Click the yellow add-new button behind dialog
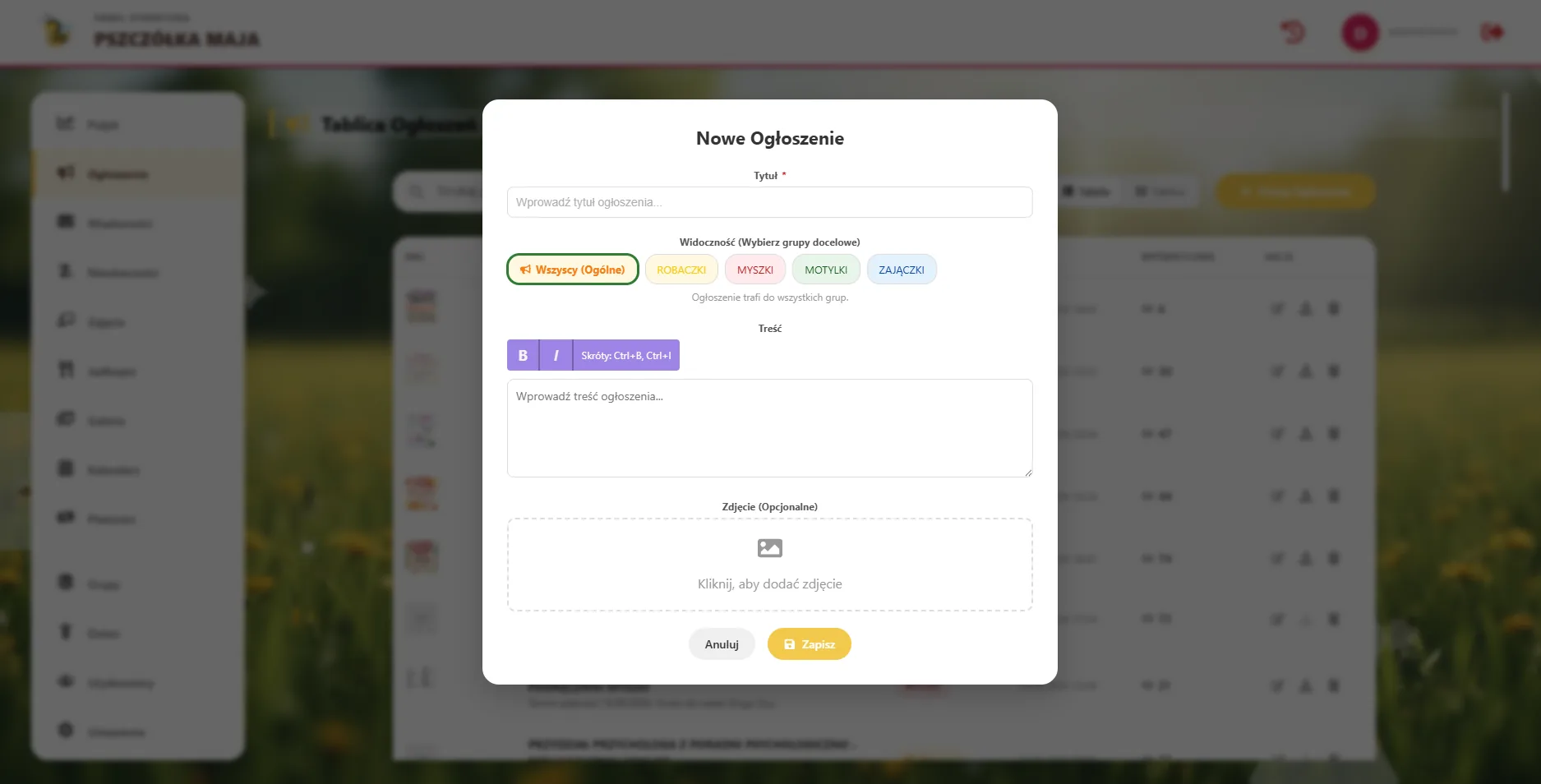 pos(1295,191)
